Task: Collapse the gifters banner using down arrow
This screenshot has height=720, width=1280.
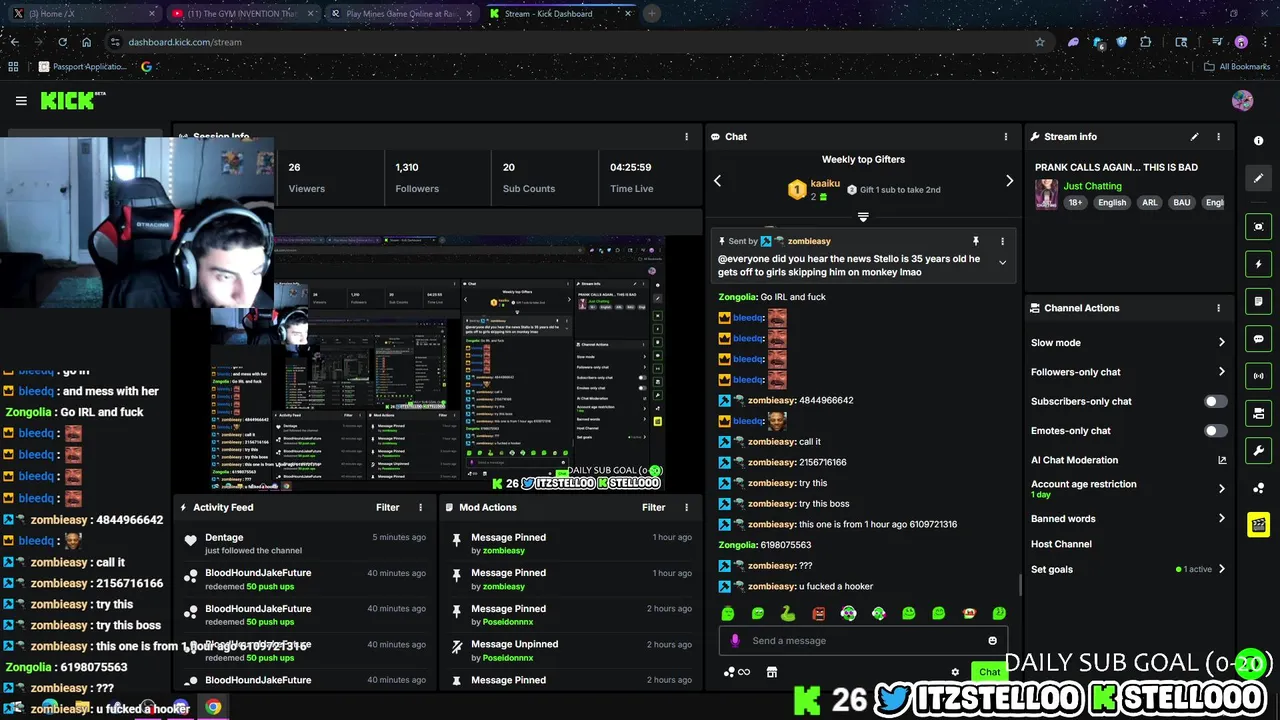Action: [863, 217]
